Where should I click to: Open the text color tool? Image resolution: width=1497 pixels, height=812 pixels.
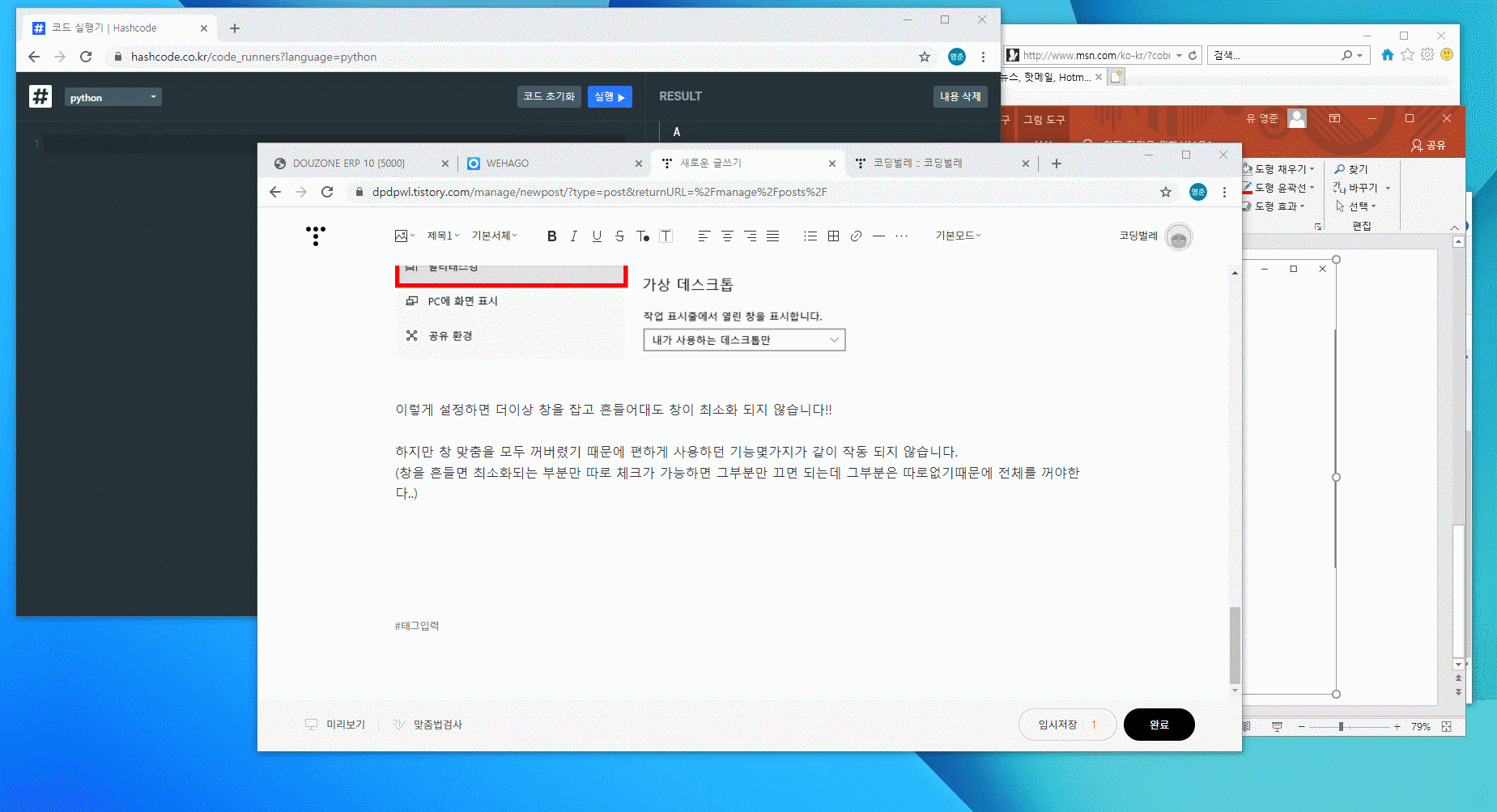643,236
